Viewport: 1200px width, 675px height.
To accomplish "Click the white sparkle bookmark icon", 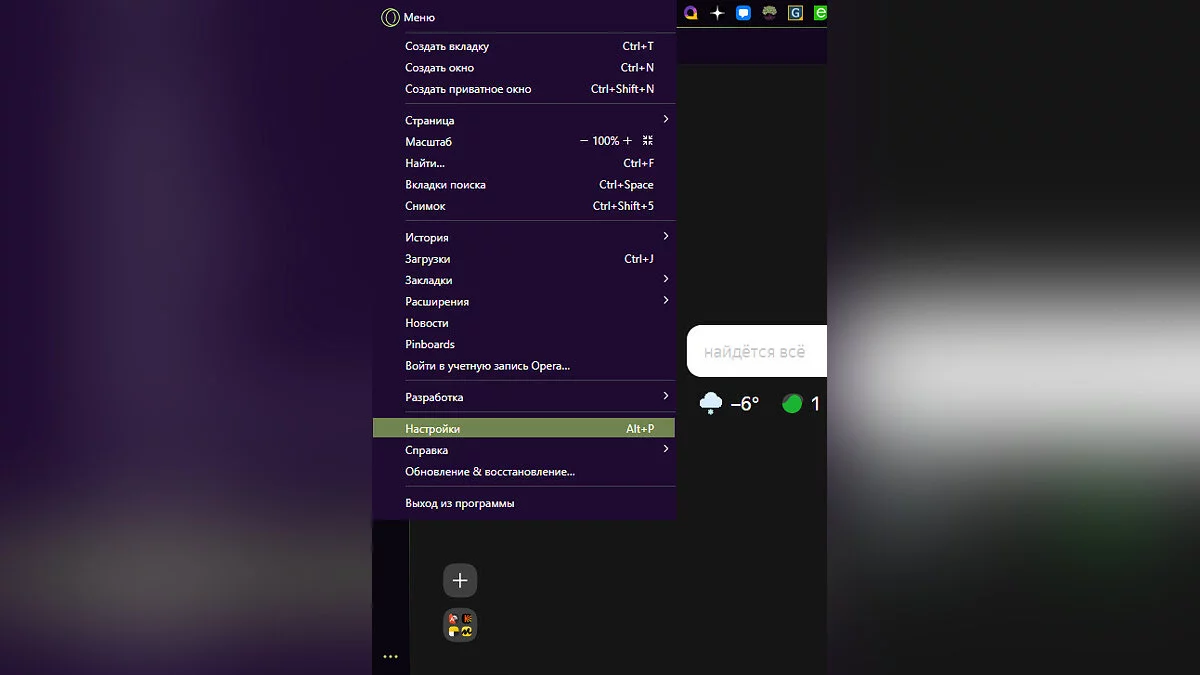I will [717, 13].
